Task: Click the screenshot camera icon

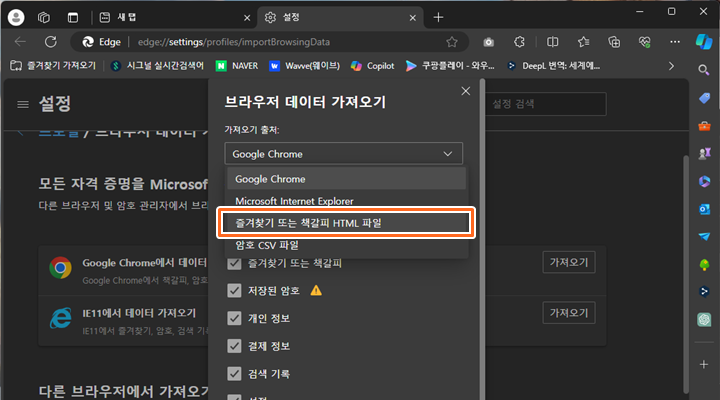Action: (x=489, y=42)
